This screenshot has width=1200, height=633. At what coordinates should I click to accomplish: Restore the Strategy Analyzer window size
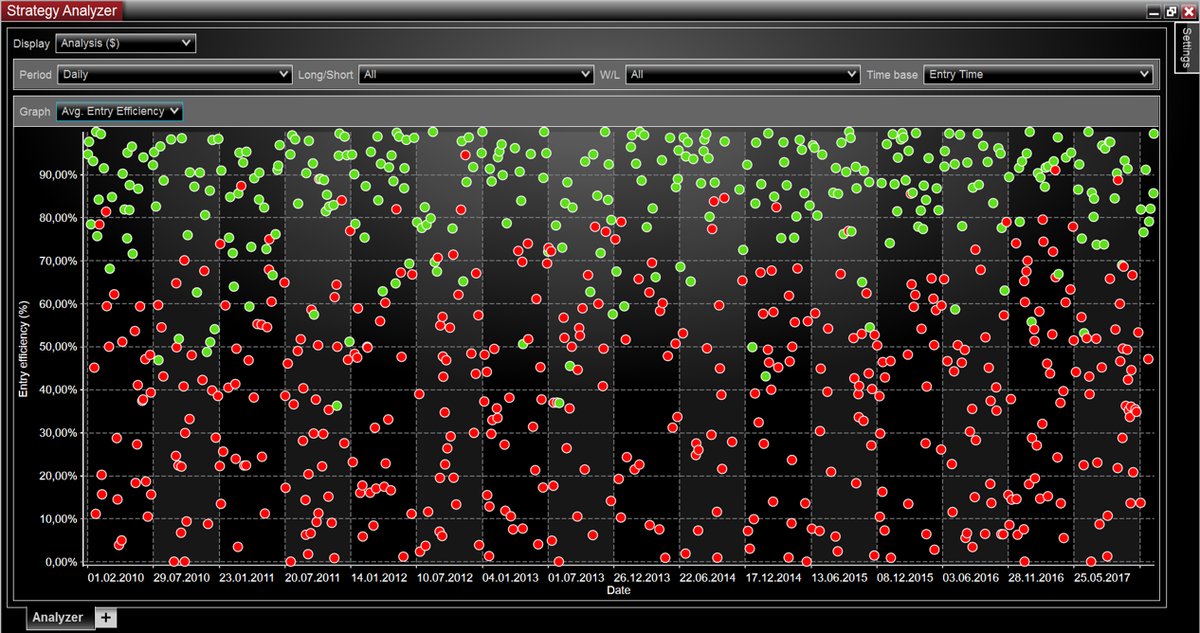coord(1170,11)
